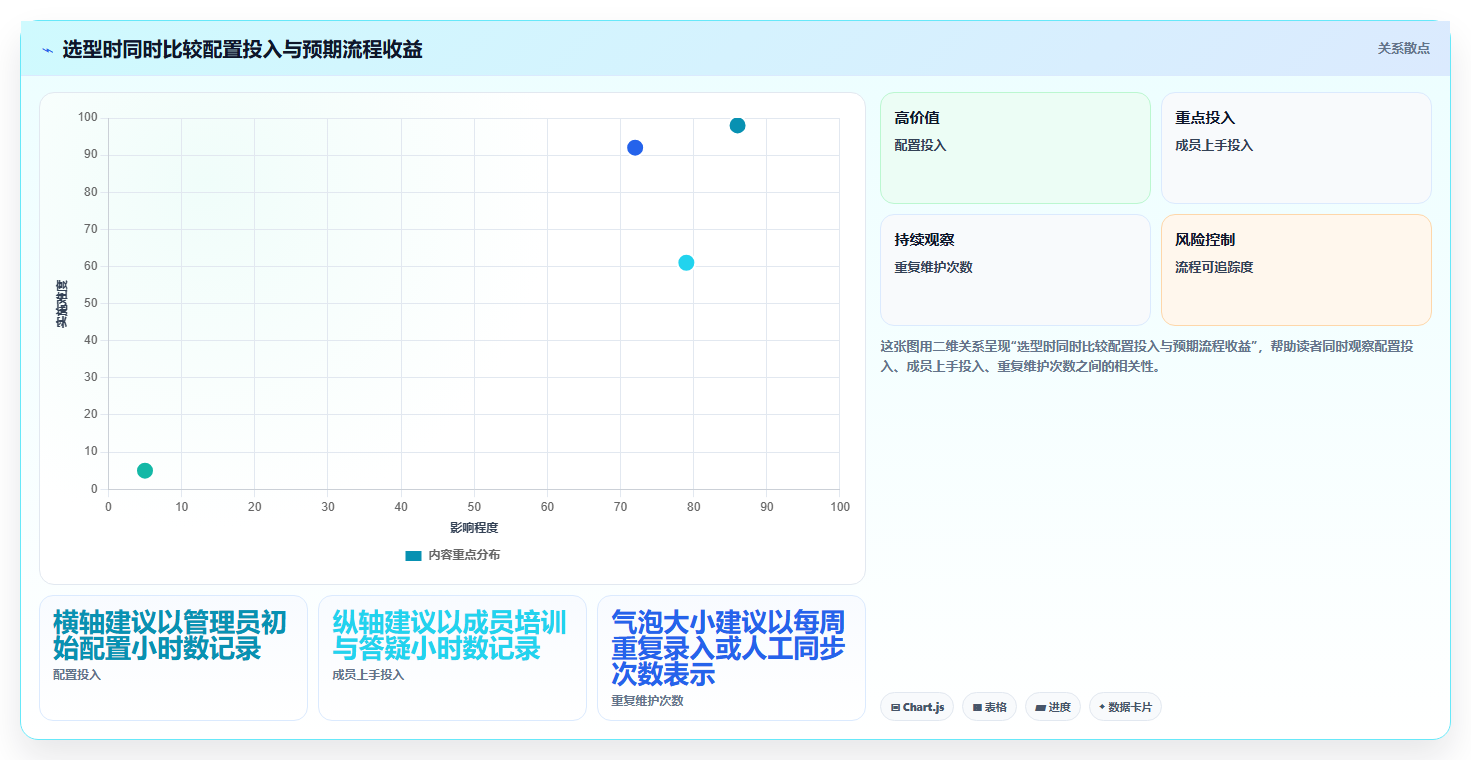This screenshot has height=760, width=1471.
Task: Click the 关系散点 label in the header
Action: [x=1403, y=48]
